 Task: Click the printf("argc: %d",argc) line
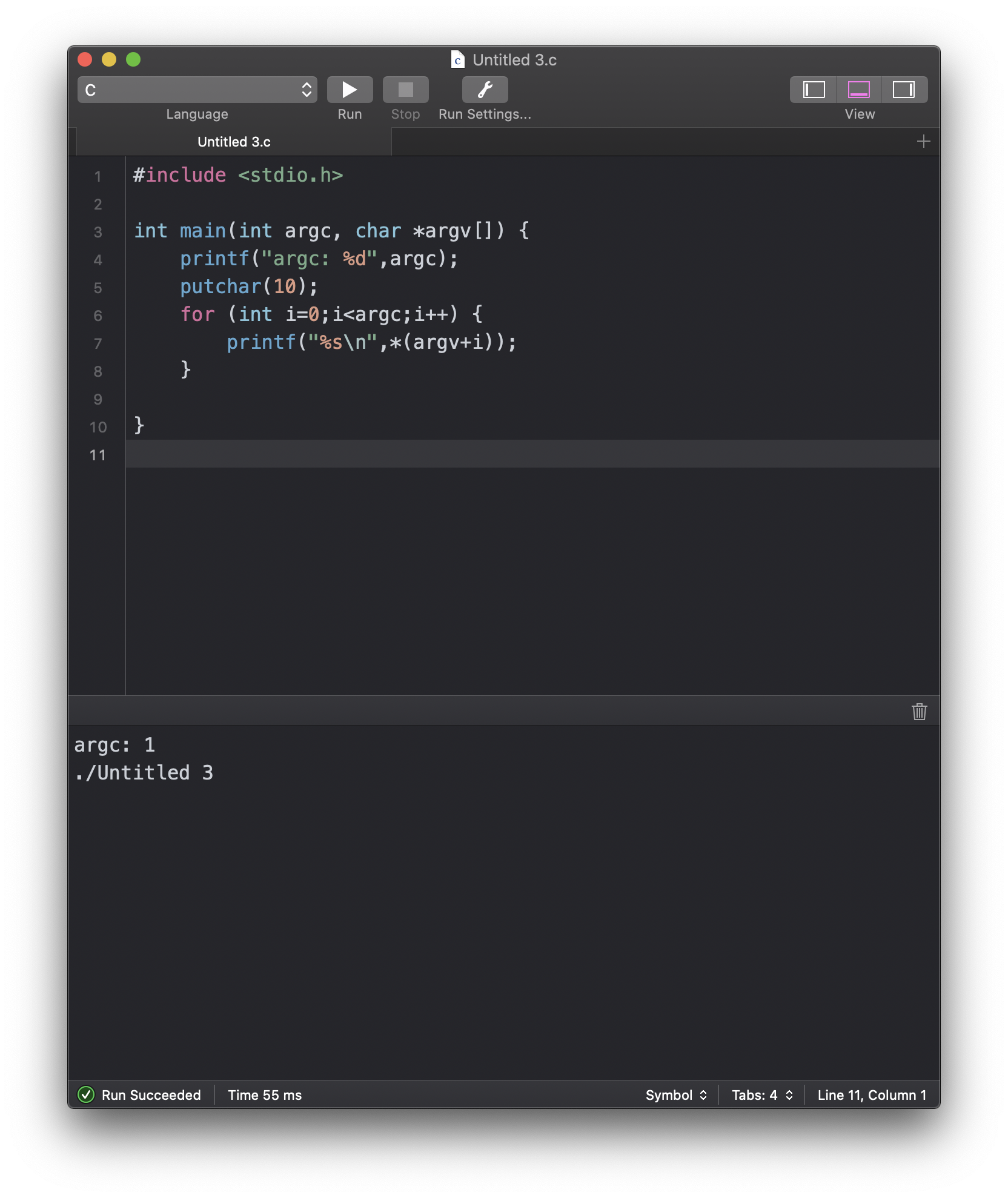pyautogui.click(x=319, y=259)
